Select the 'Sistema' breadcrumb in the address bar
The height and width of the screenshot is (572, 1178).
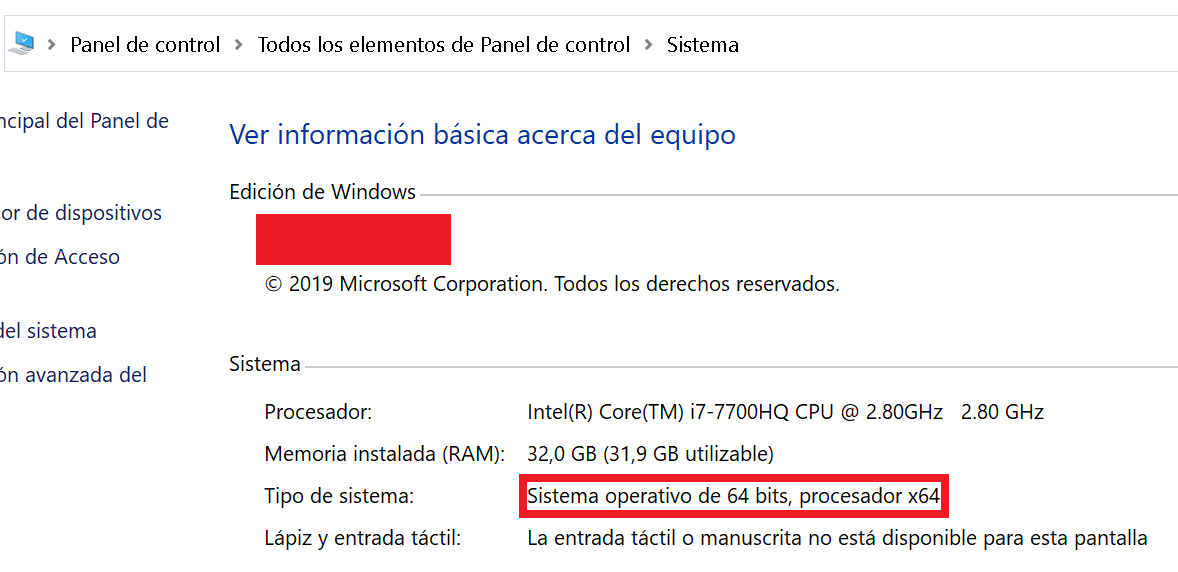pyautogui.click(x=703, y=45)
